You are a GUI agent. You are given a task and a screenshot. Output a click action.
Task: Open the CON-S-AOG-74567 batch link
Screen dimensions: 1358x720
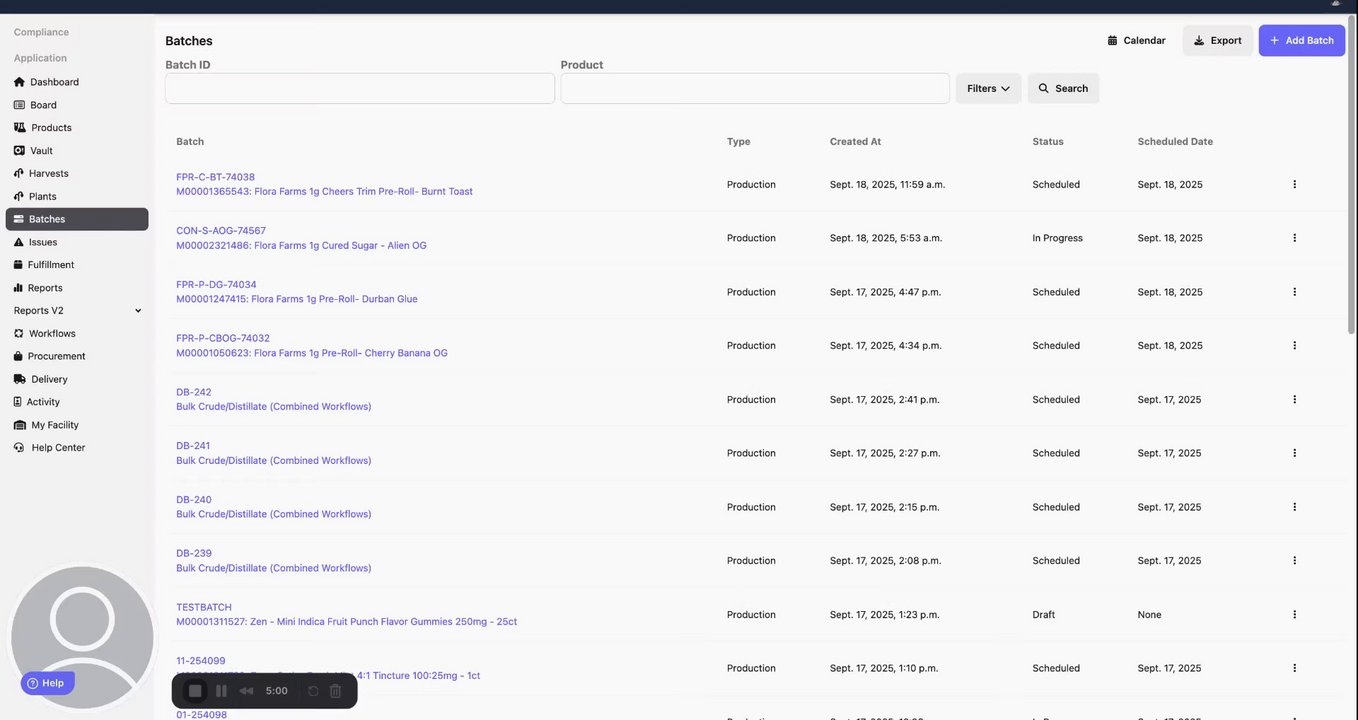[221, 231]
